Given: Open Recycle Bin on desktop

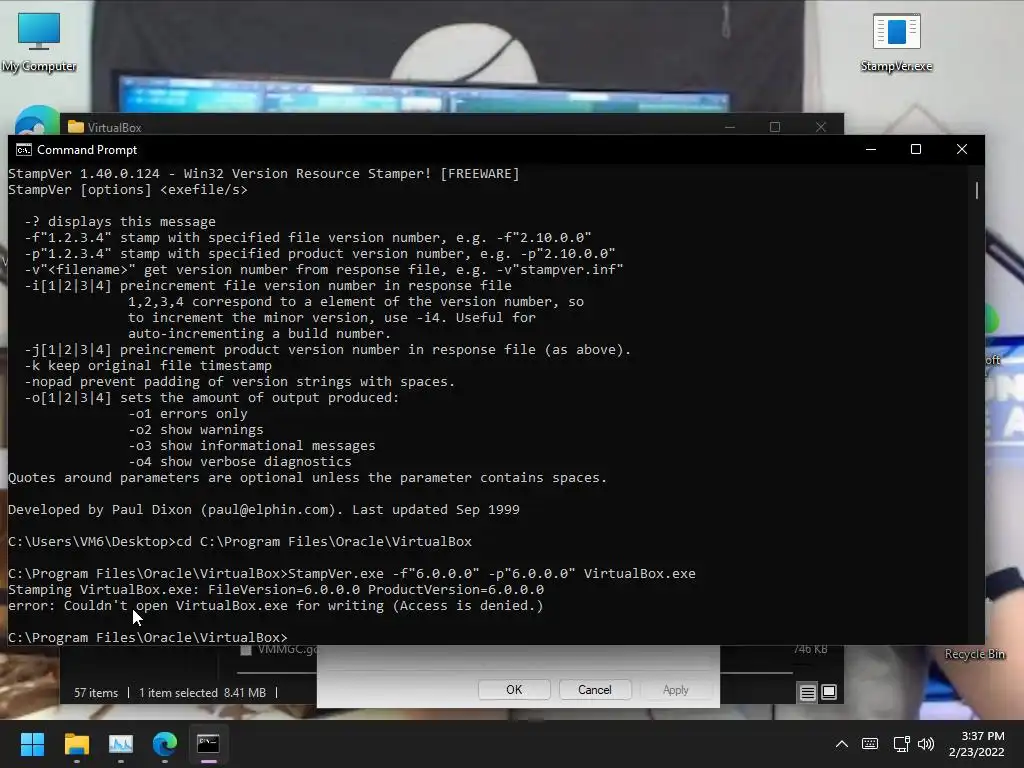Looking at the screenshot, I should coord(974,654).
